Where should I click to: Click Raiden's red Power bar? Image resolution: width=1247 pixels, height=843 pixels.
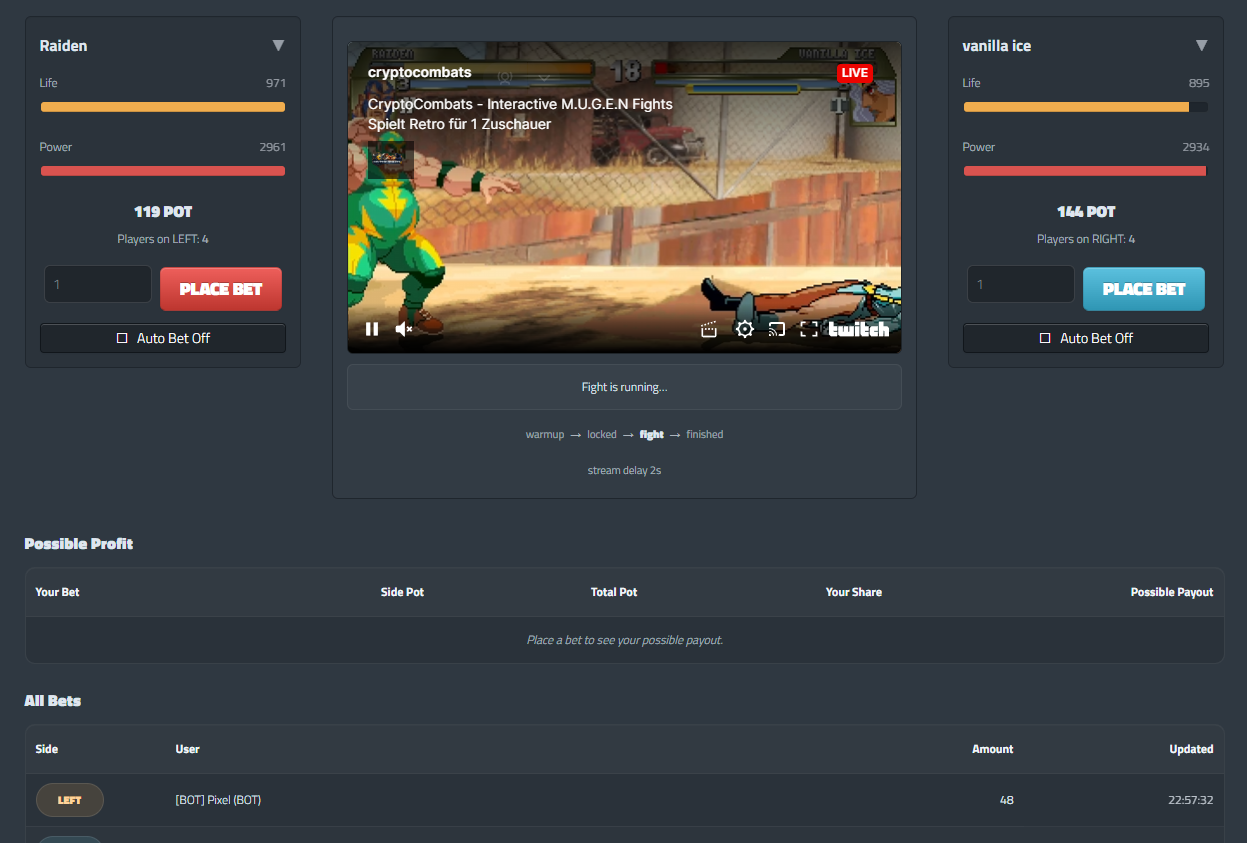click(163, 171)
